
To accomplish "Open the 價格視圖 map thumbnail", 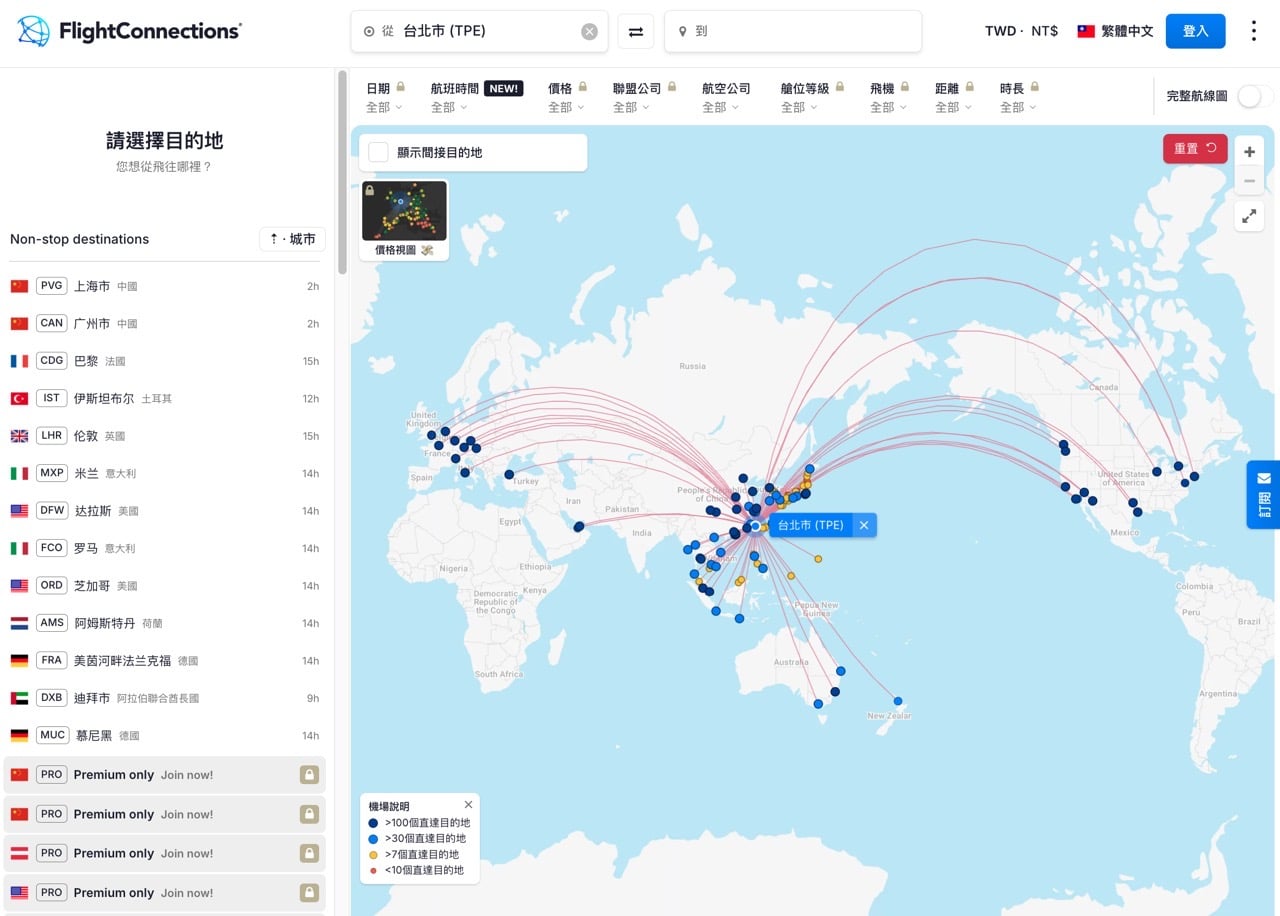I will pos(404,219).
